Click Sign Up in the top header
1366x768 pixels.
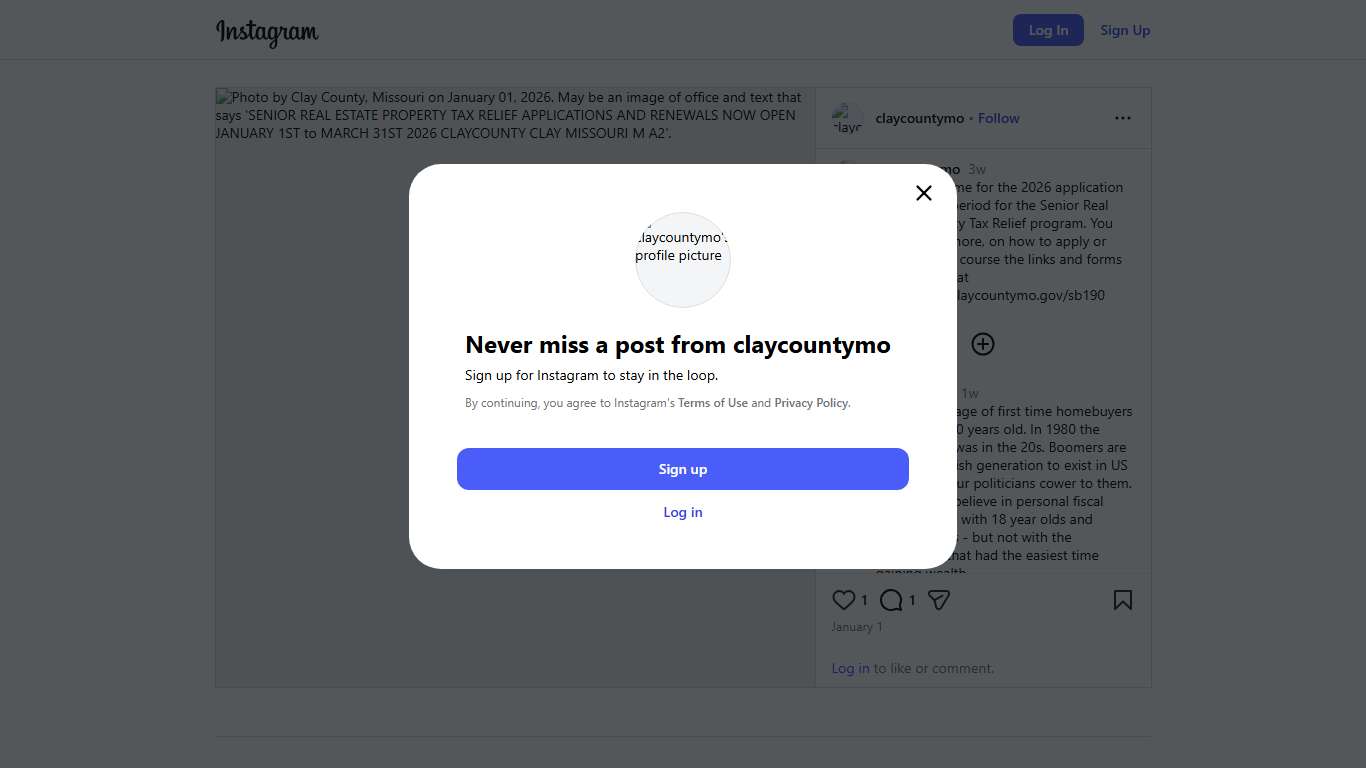pos(1125,30)
